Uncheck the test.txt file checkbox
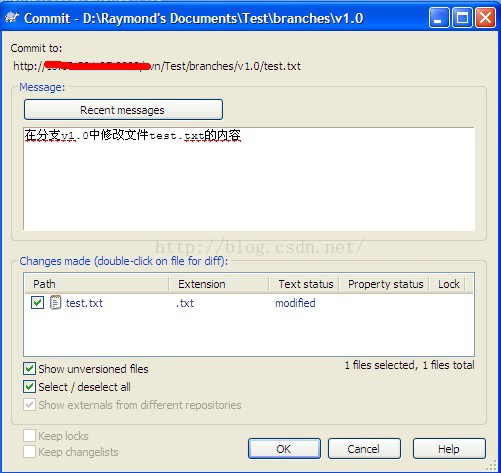The height and width of the screenshot is (473, 501). pos(37,303)
